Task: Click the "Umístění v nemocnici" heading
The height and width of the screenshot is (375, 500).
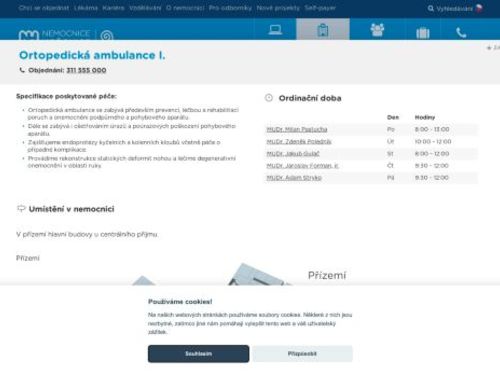Action: [x=71, y=209]
